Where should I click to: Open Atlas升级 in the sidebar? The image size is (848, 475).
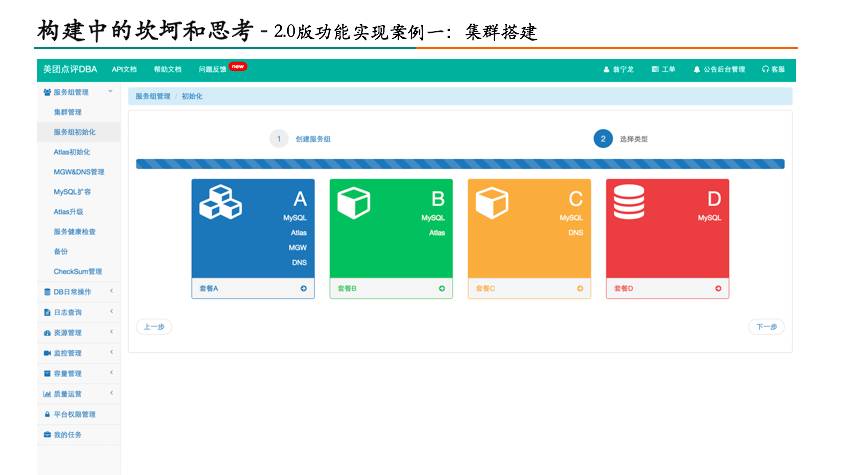coord(69,212)
